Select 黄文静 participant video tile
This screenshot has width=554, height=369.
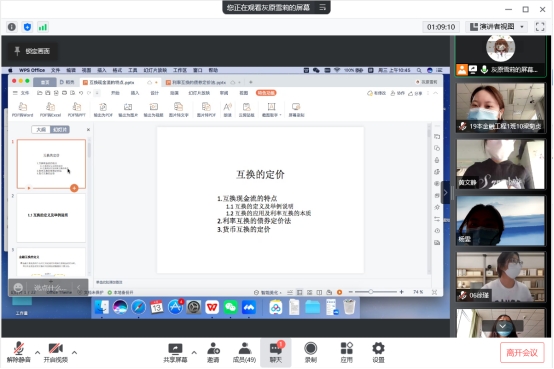pos(500,164)
